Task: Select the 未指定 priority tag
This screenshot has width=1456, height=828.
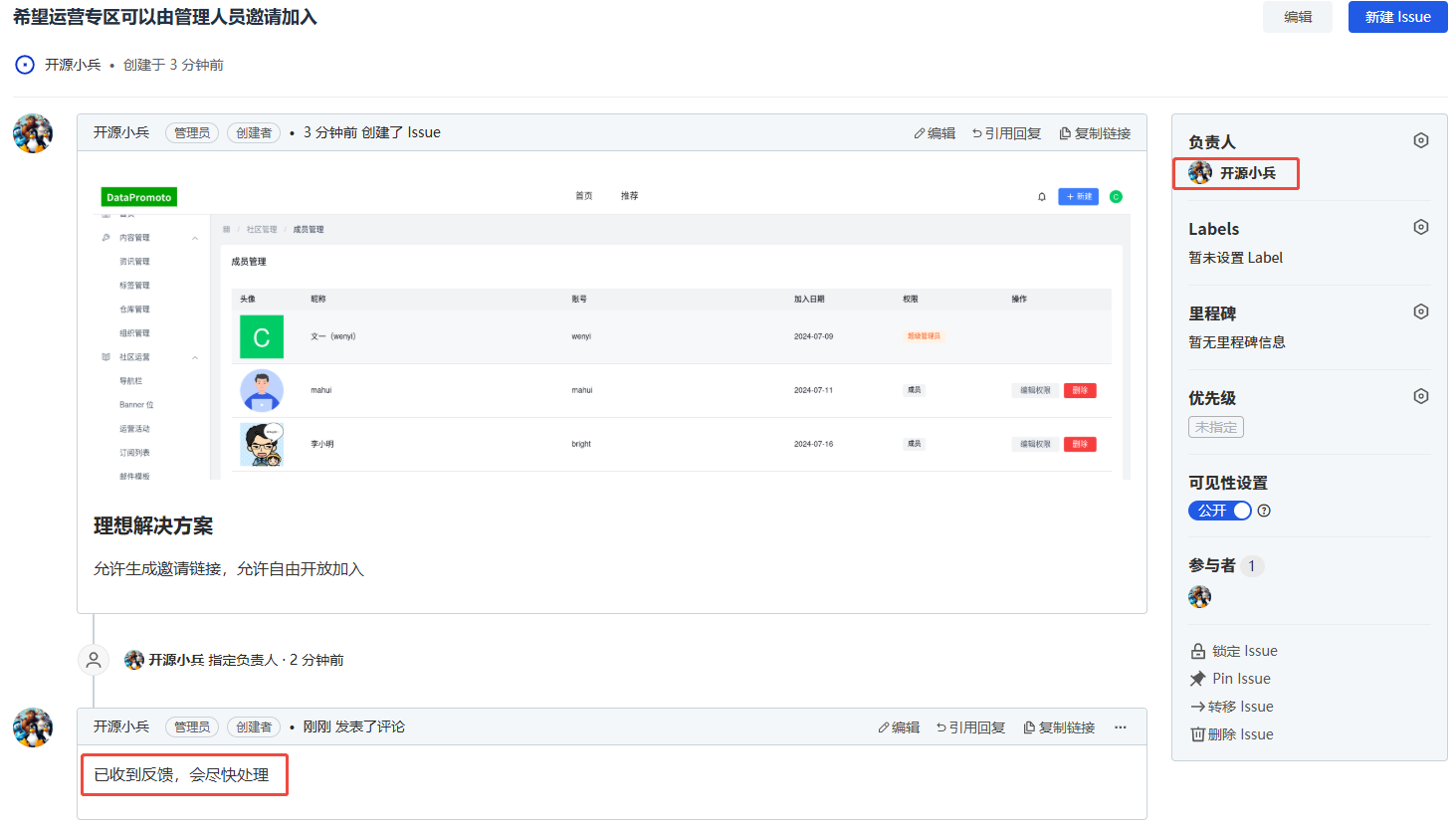Action: pos(1215,427)
